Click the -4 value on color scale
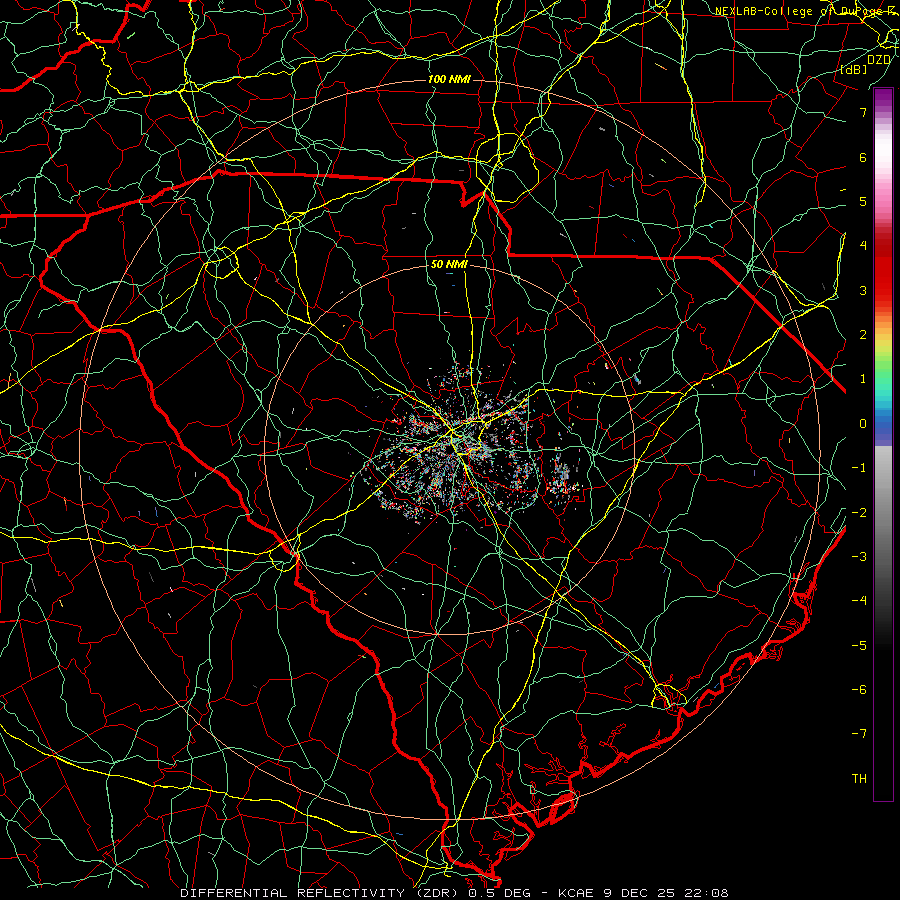Screen dimensions: 900x900 859,601
